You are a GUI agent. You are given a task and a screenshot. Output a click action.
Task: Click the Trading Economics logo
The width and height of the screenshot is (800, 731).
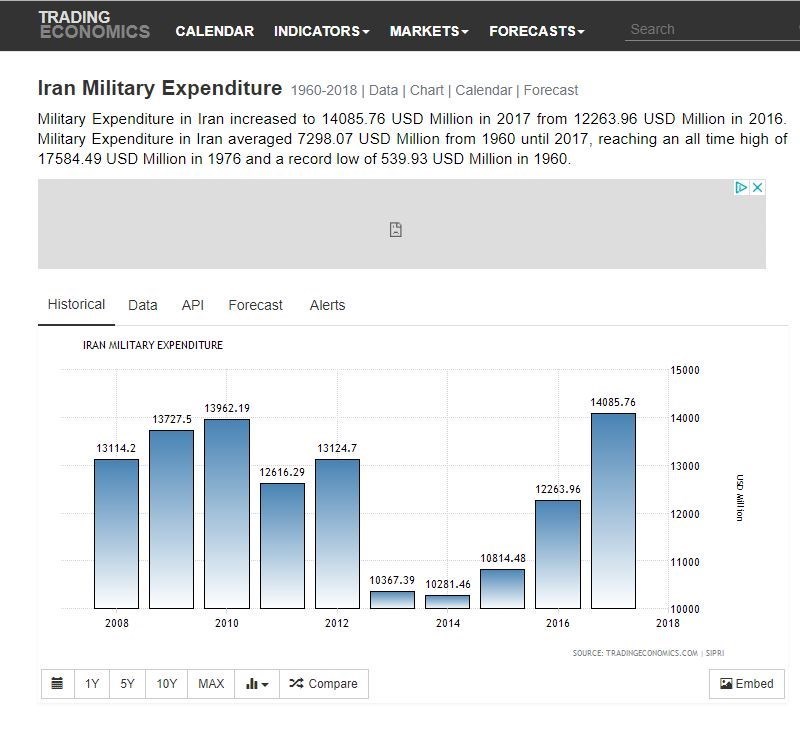point(93,25)
